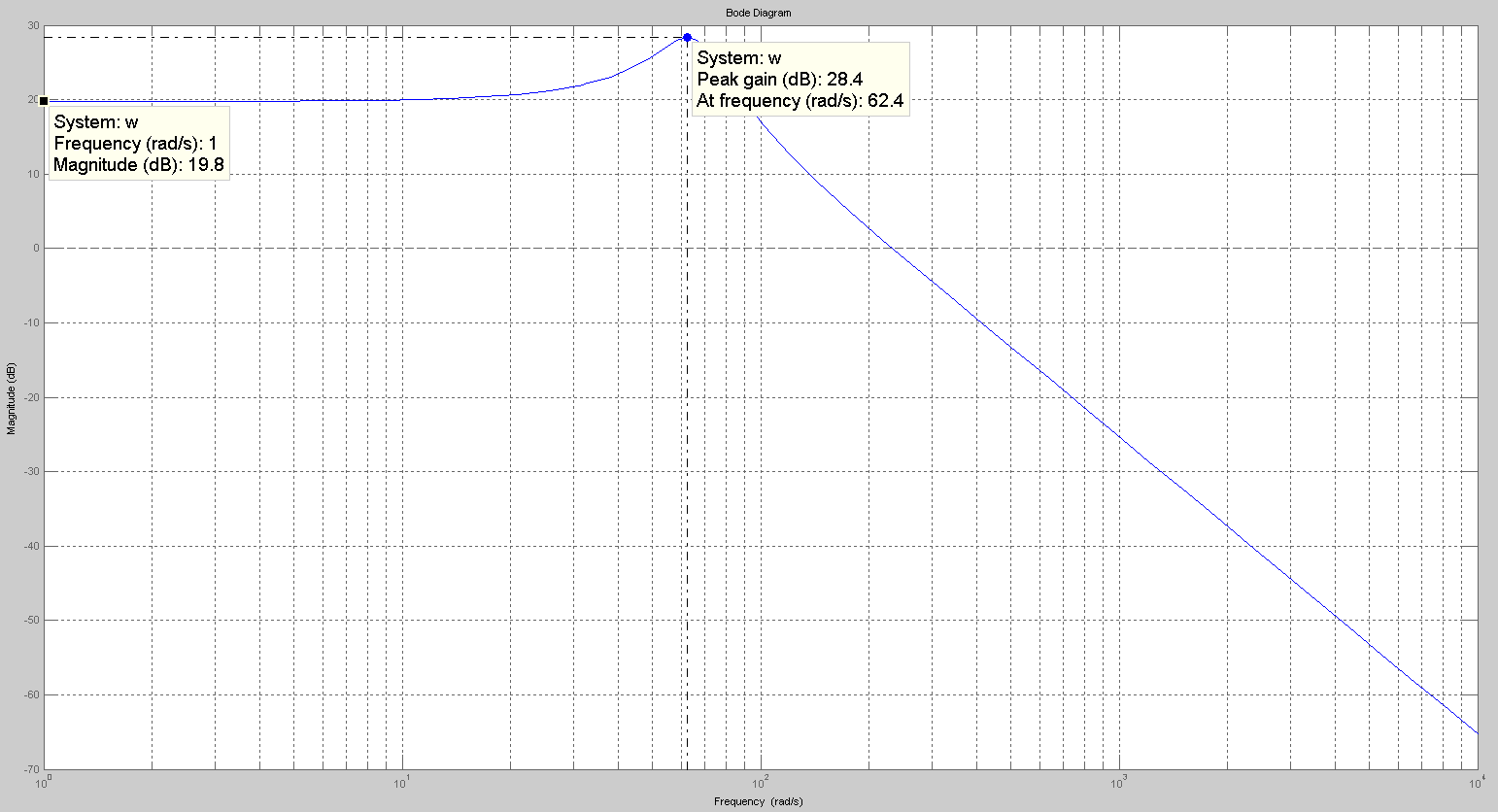Screen dimensions: 1498x812
Task: Click the y-axis tick label 30
Action: click(34, 26)
